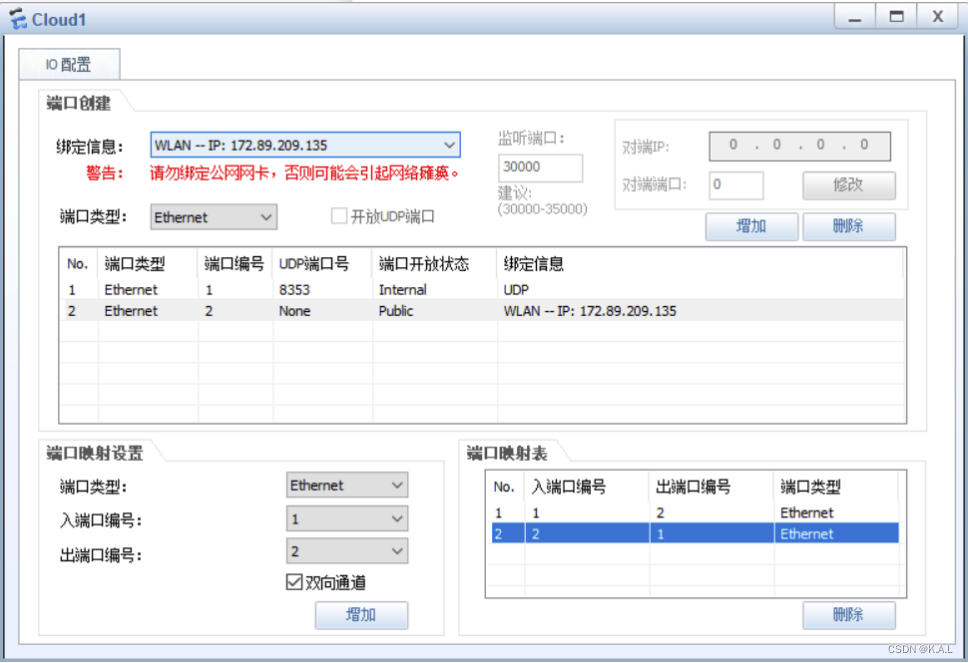This screenshot has width=968, height=663.
Task: Select highlighted mapping row 2 (in 2, out 1)
Action: 695,533
